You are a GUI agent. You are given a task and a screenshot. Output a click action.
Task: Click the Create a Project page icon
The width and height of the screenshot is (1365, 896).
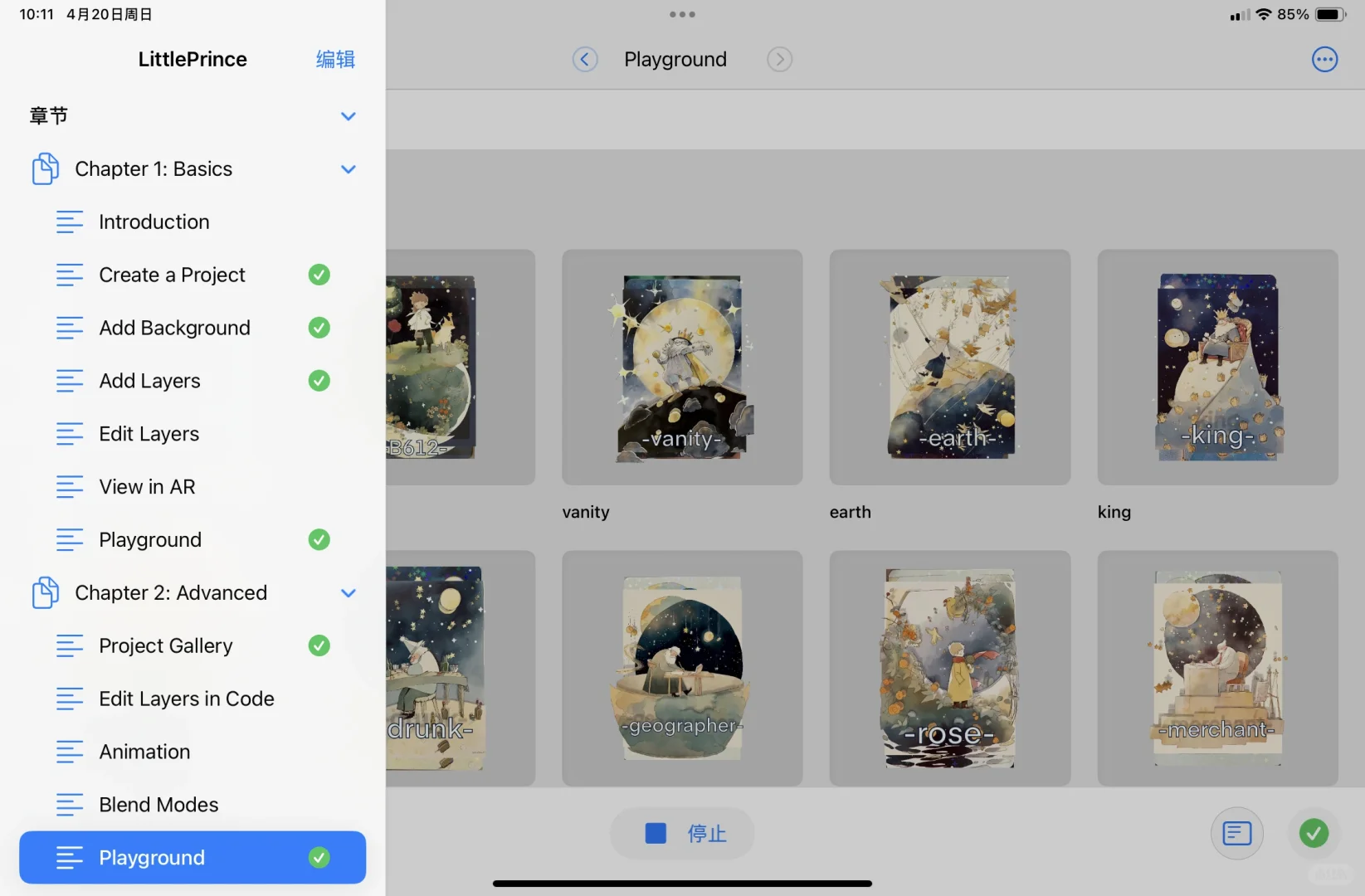click(70, 275)
